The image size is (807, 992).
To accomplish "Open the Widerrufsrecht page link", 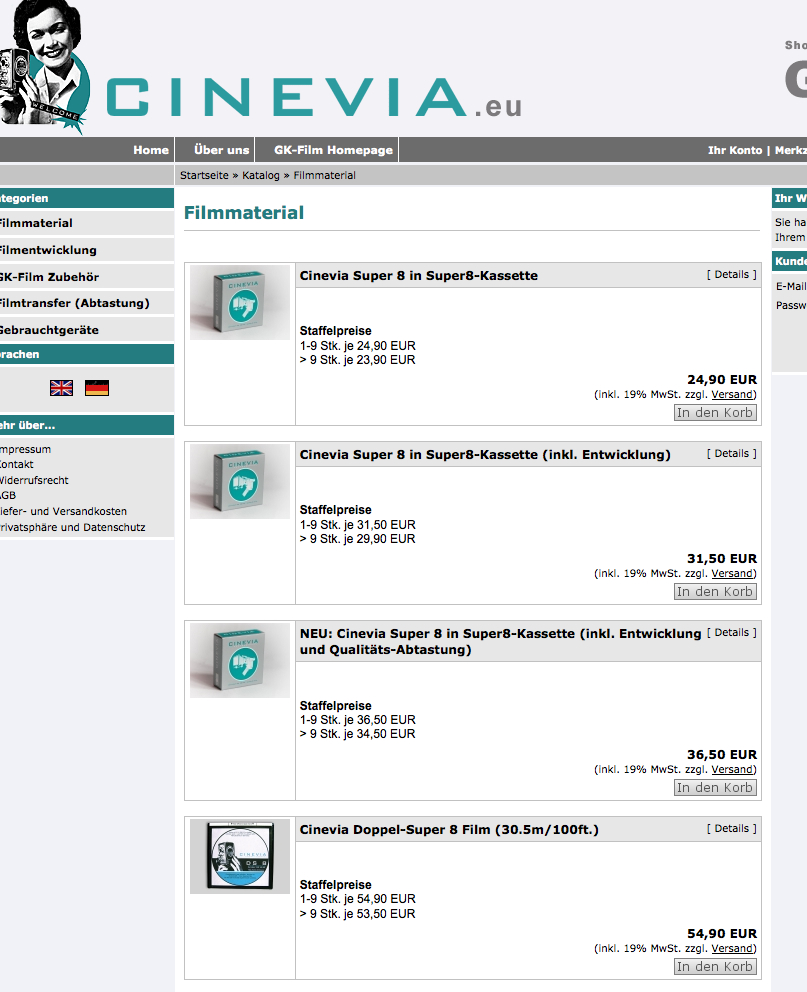I will coord(34,480).
